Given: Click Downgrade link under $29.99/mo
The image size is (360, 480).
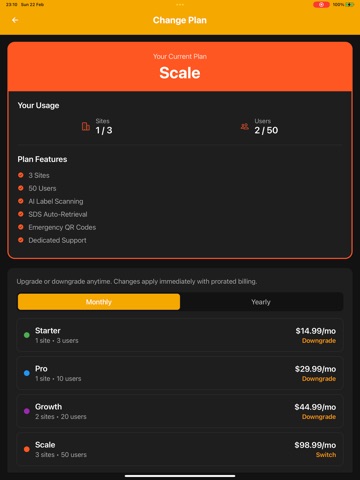Looking at the screenshot, I should pyautogui.click(x=319, y=379).
